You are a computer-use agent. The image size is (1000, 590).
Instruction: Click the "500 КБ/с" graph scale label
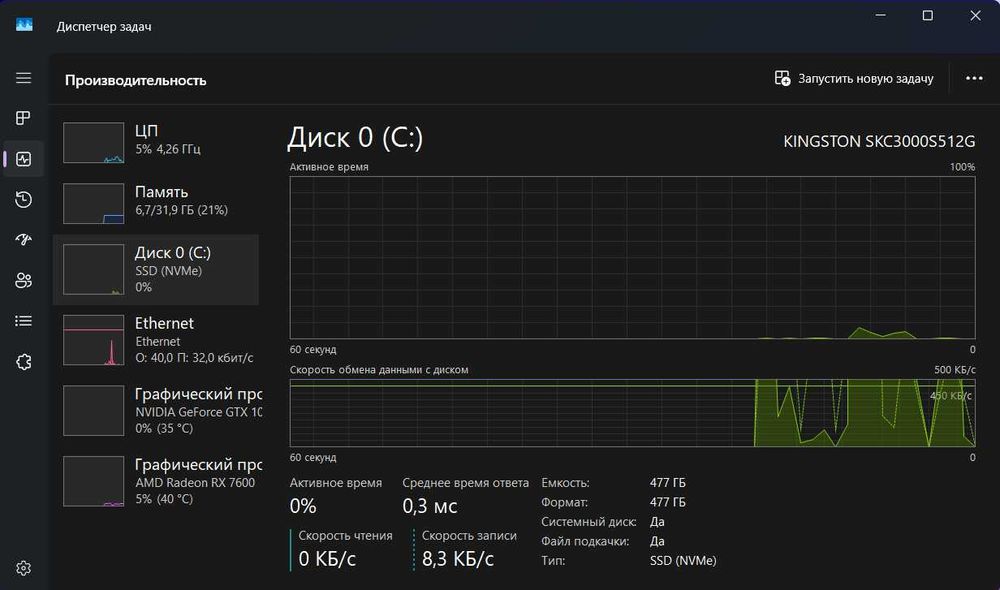pos(955,370)
